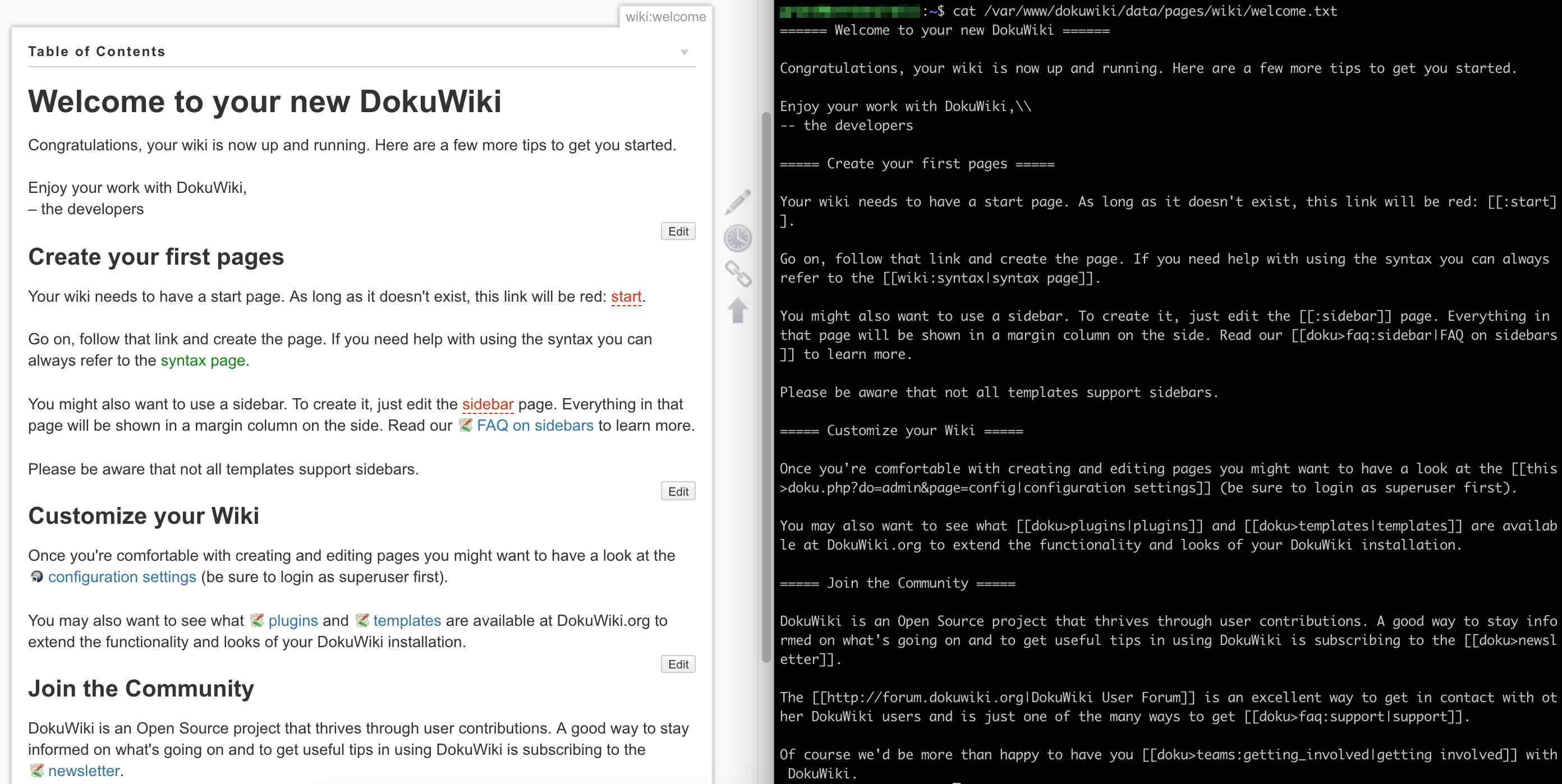Click the icon beside configuration settings
Screen dimensions: 1562x784
(x=36, y=577)
